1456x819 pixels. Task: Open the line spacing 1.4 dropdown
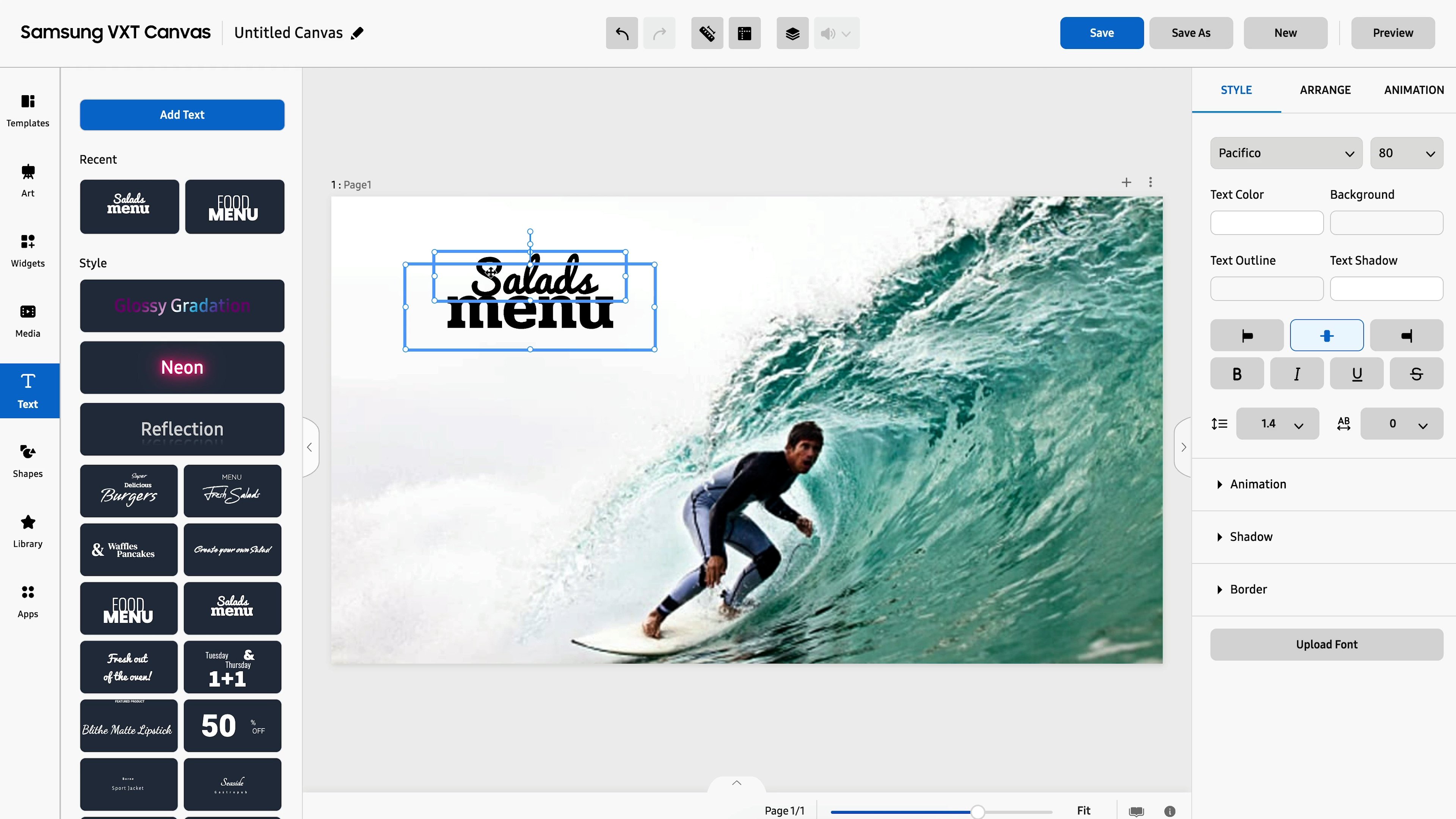coord(1277,424)
